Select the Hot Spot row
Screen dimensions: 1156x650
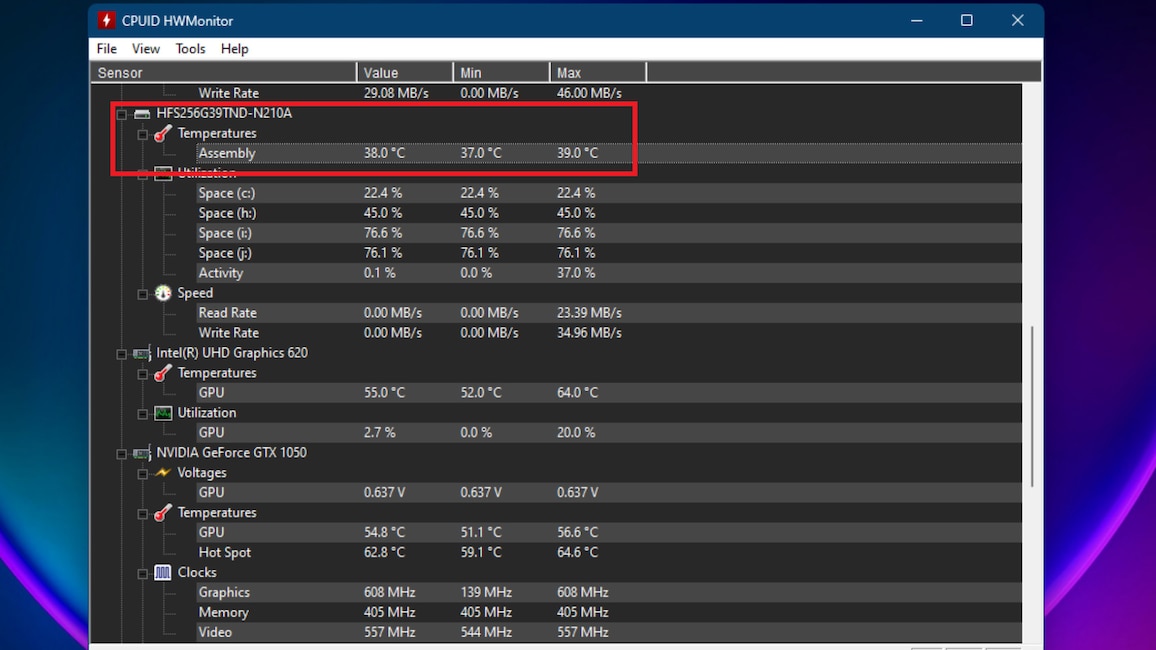(x=608, y=552)
